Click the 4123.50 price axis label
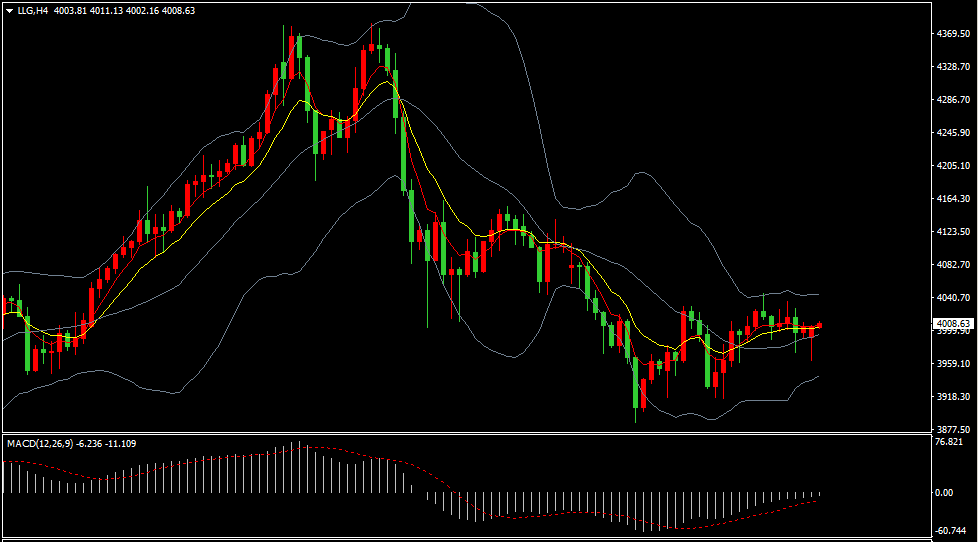 (x=952, y=232)
